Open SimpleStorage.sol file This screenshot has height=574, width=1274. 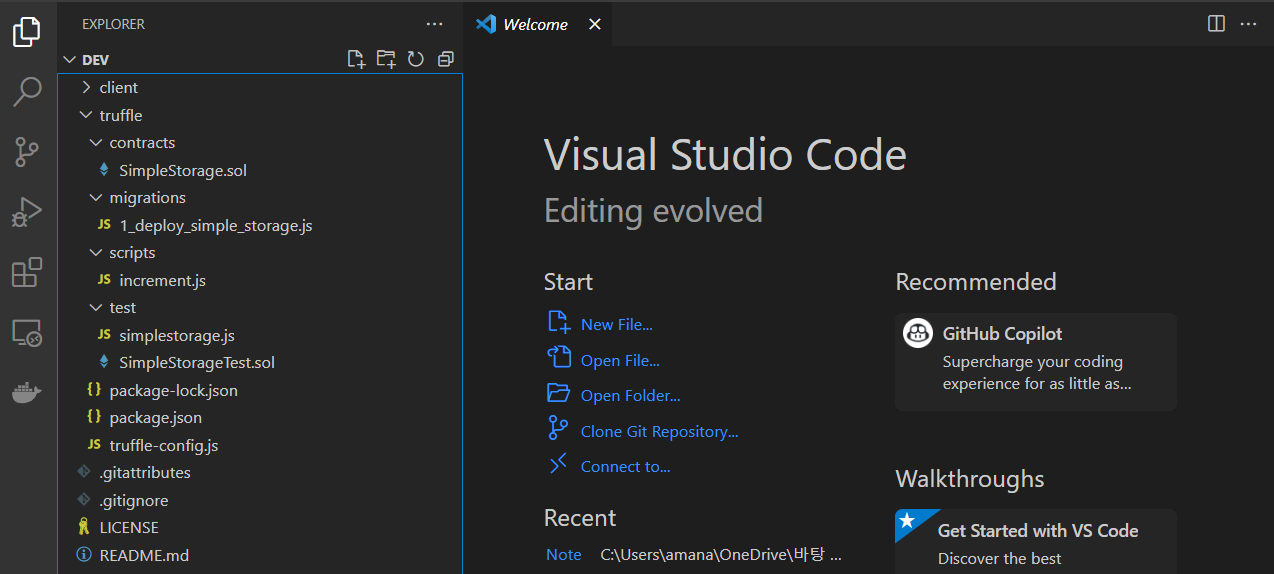coord(260,170)
